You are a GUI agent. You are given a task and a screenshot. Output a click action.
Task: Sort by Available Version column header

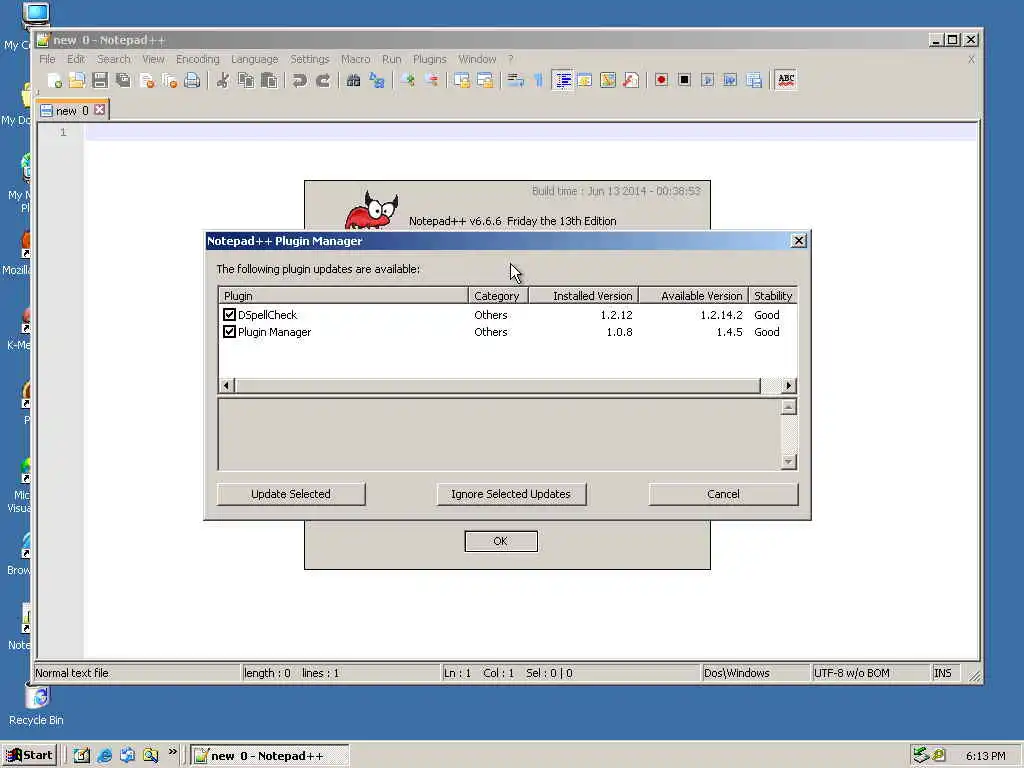(693, 296)
